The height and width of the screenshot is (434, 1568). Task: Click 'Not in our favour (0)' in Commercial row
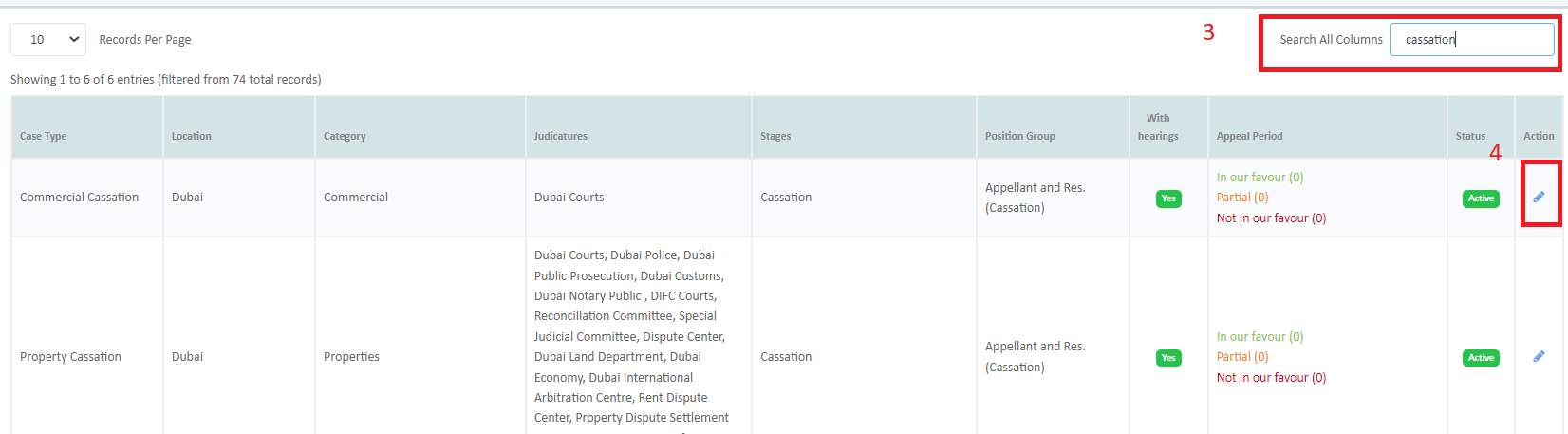click(1272, 218)
